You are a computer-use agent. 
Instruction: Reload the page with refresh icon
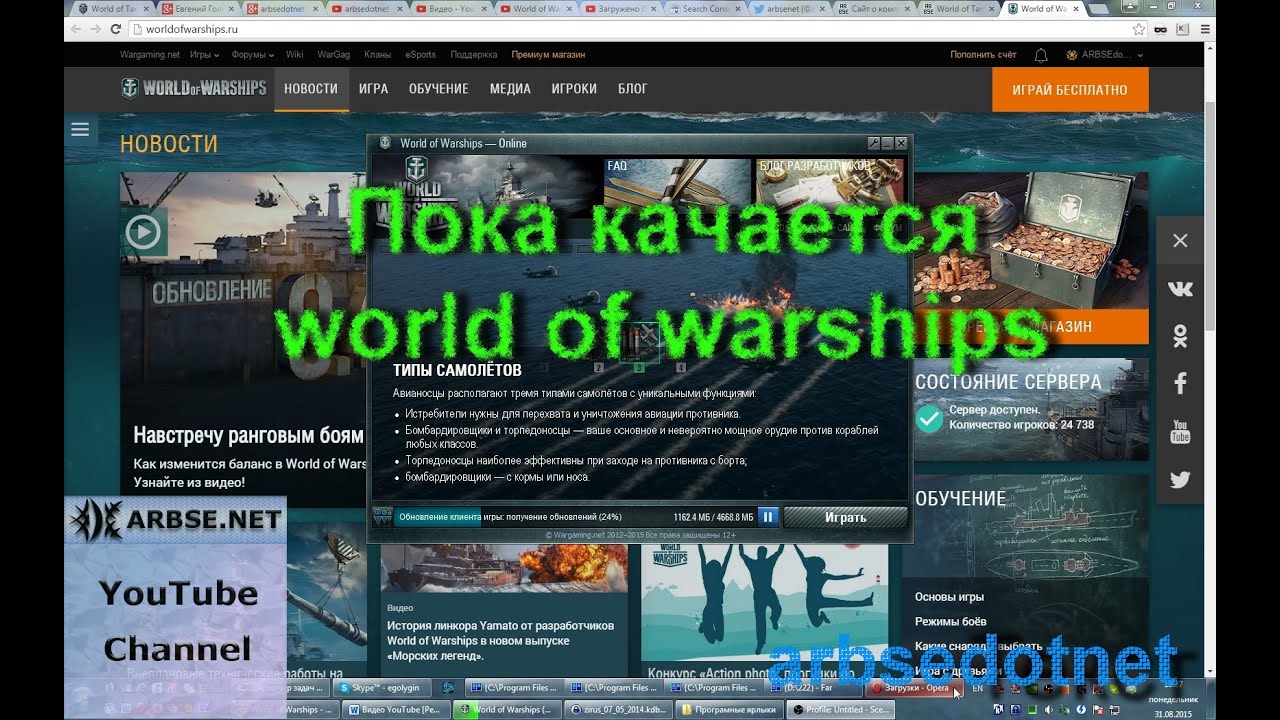115,29
